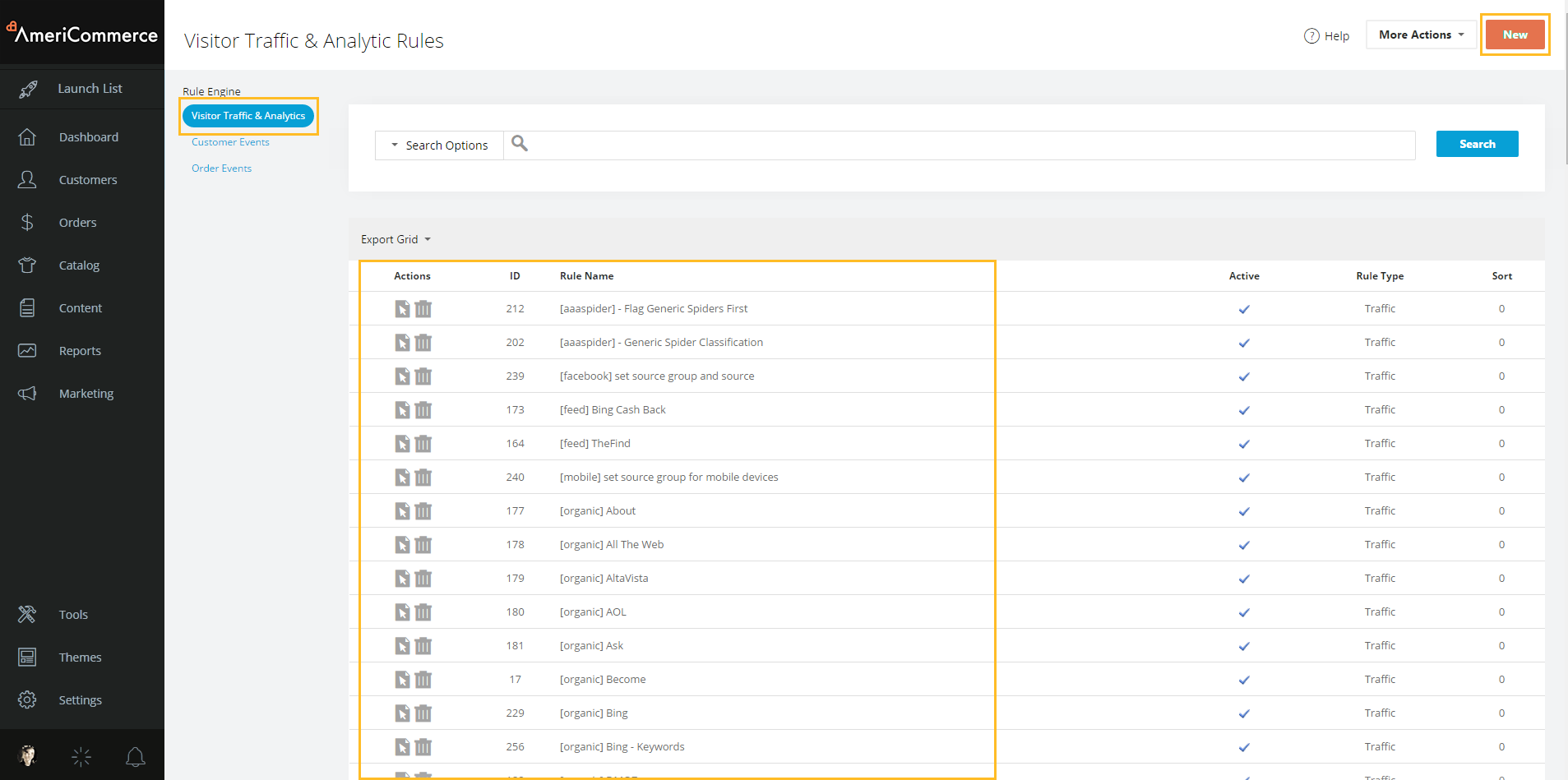1568x780 pixels.
Task: Sort grid by ID column header
Action: coord(515,276)
